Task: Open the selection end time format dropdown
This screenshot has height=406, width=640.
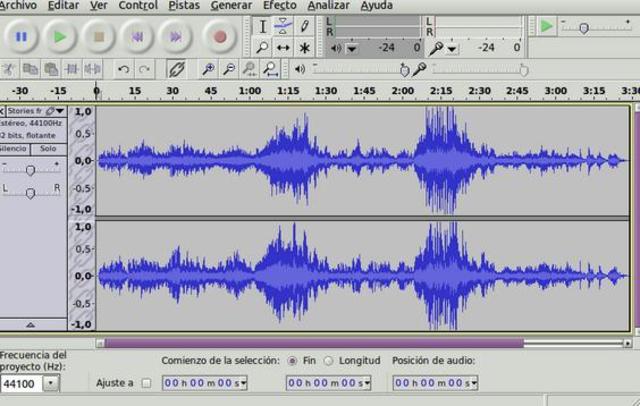Action: pyautogui.click(x=367, y=383)
